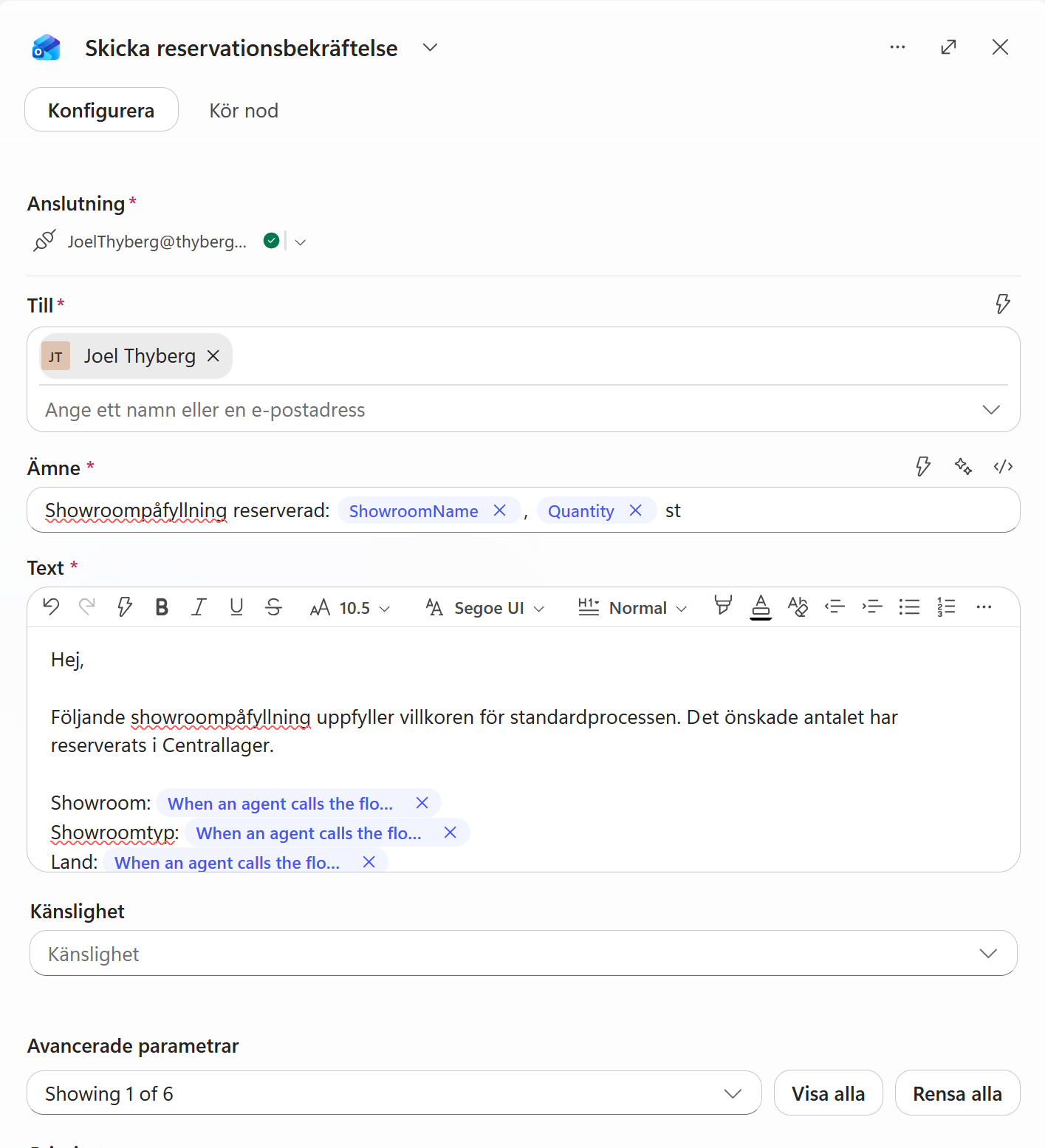Expand the Avancerade parametrar Showing 1 of 6 dropdown
This screenshot has width=1045, height=1148.
pos(394,1093)
